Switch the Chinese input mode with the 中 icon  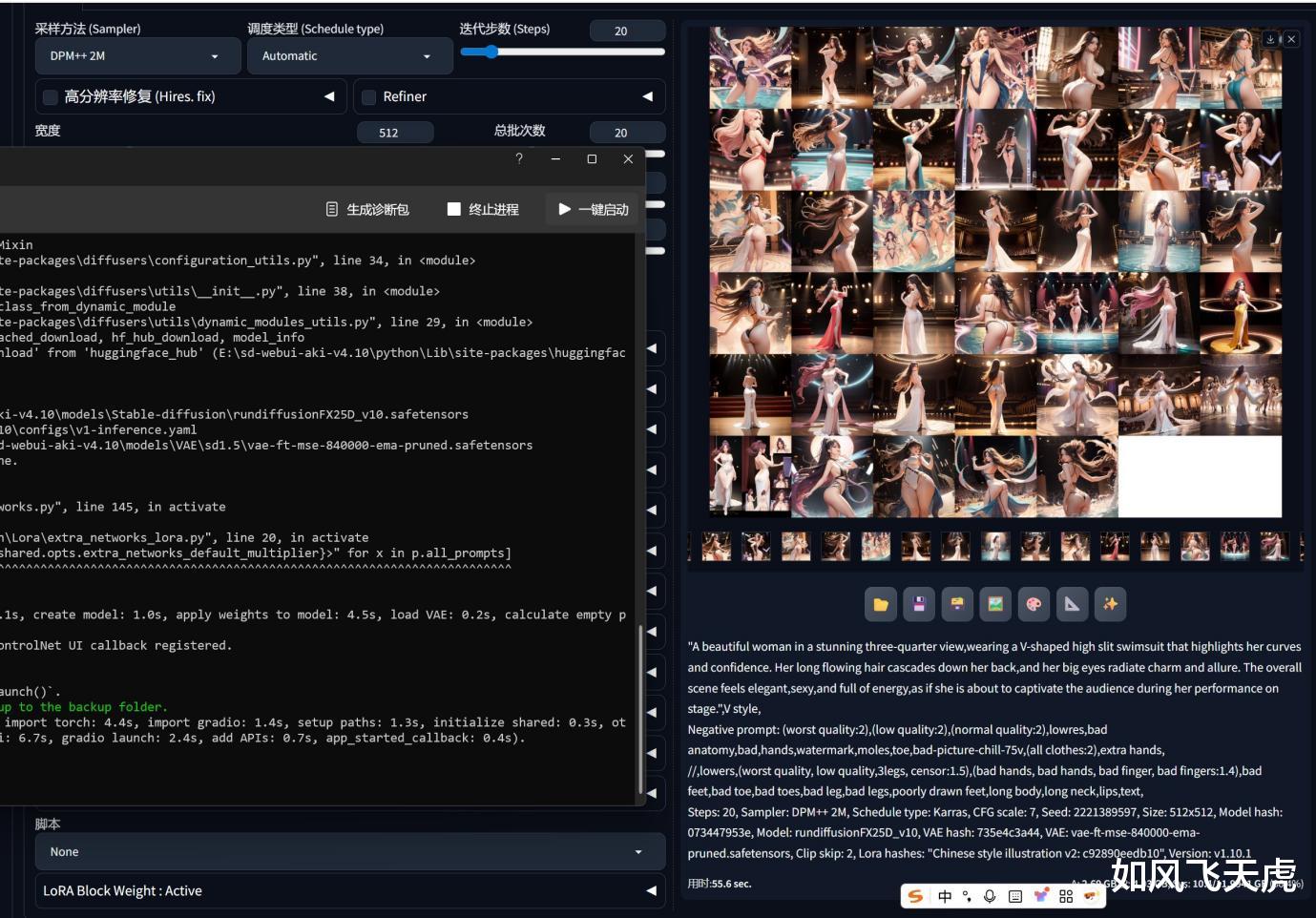(945, 896)
